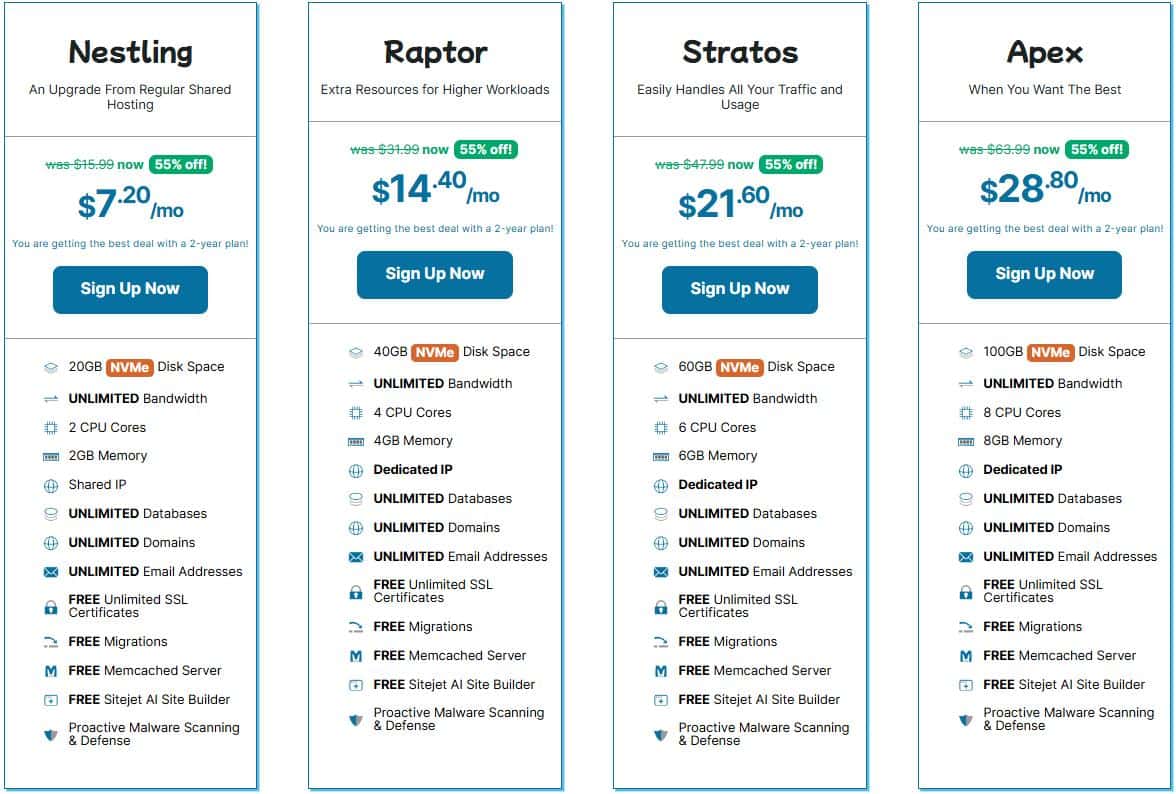Click Raptor databases cylinder icon
This screenshot has height=794, width=1176.
356,499
